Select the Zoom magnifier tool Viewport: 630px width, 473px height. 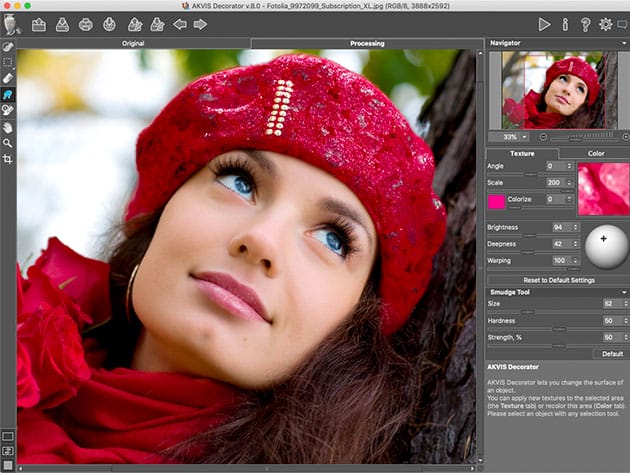coord(8,143)
